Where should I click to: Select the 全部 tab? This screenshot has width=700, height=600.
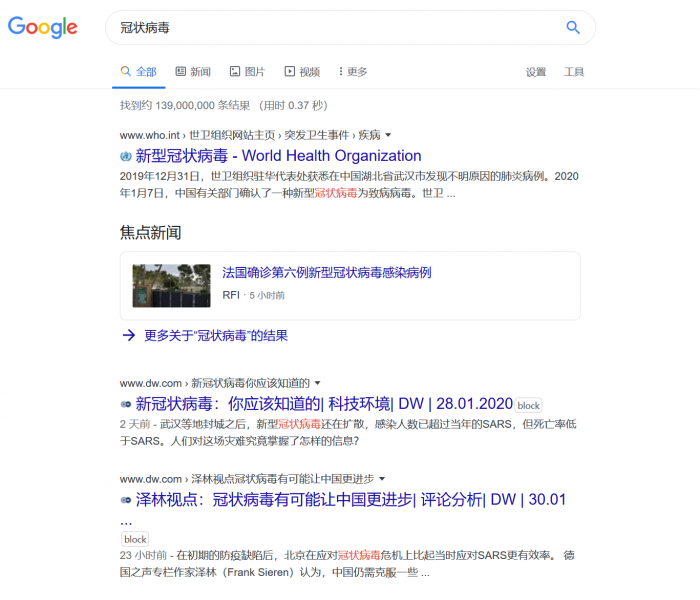click(x=139, y=72)
